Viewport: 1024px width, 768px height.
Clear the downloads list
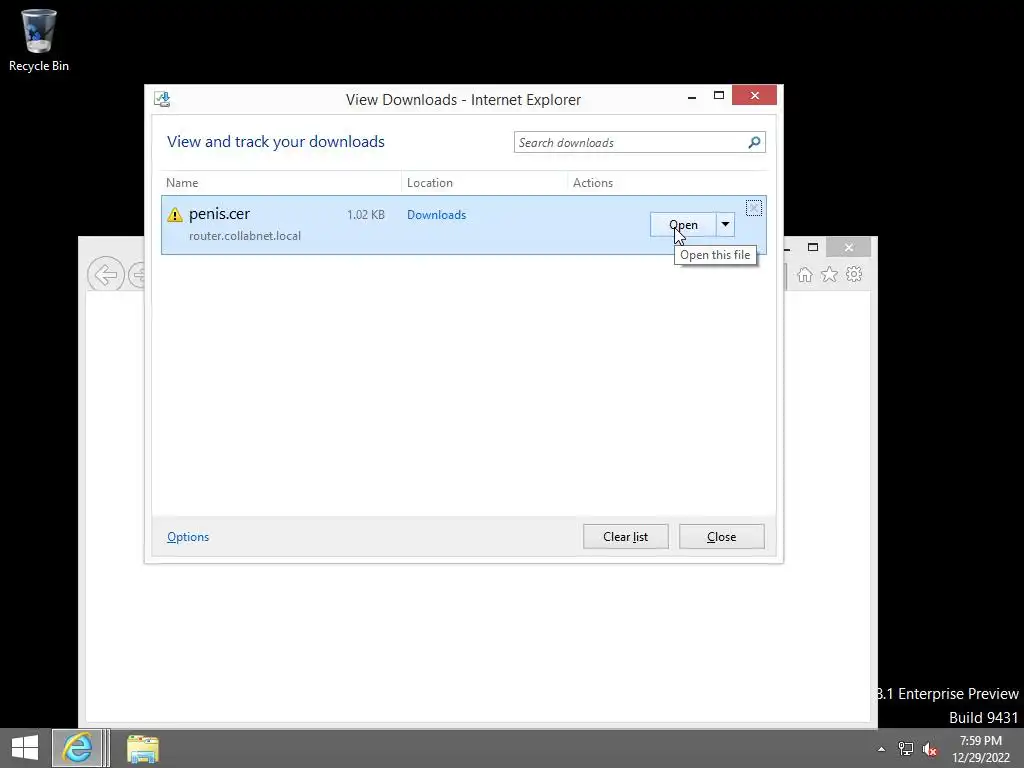[626, 537]
